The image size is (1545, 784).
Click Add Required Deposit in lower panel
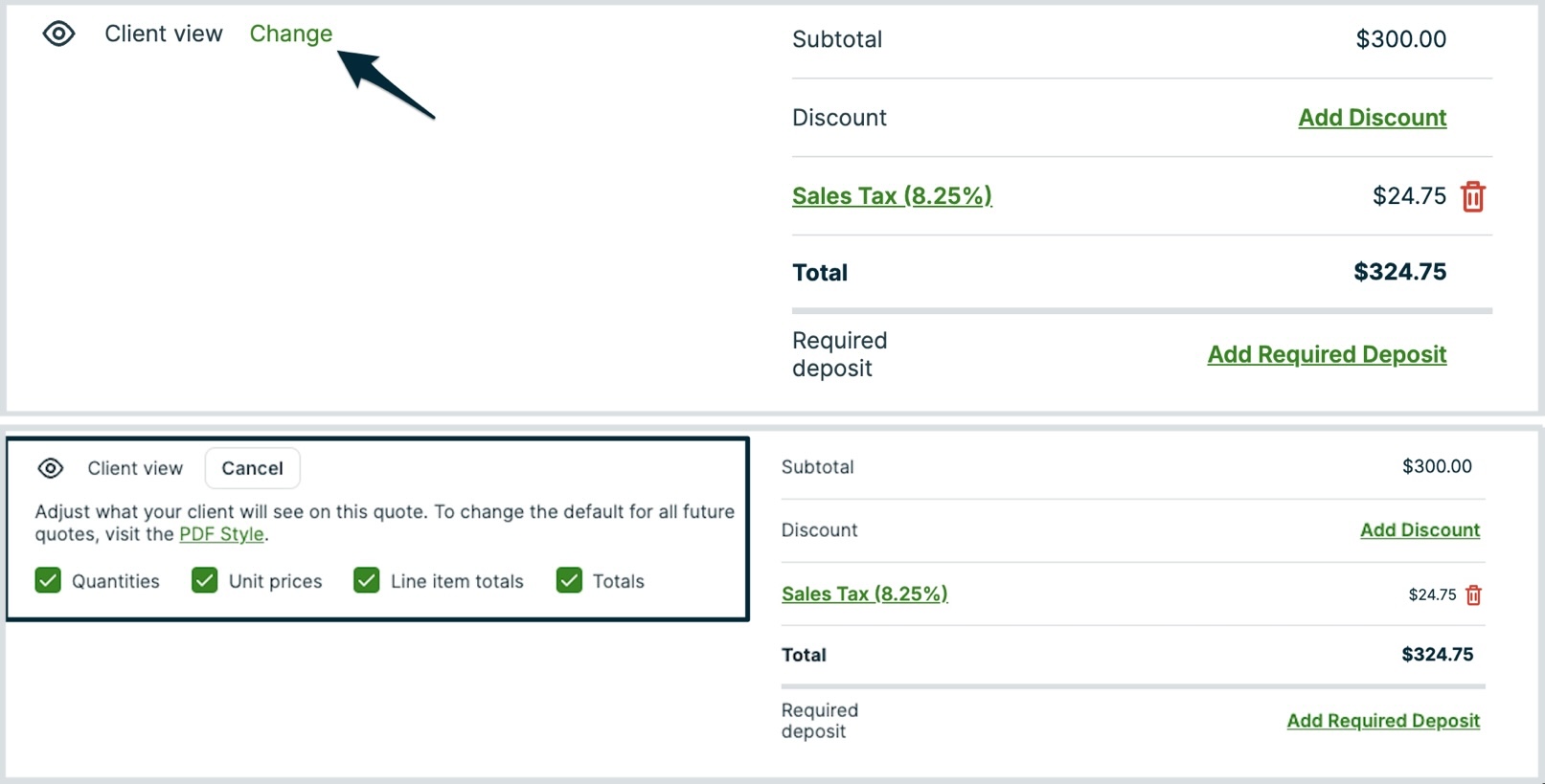pyautogui.click(x=1382, y=721)
